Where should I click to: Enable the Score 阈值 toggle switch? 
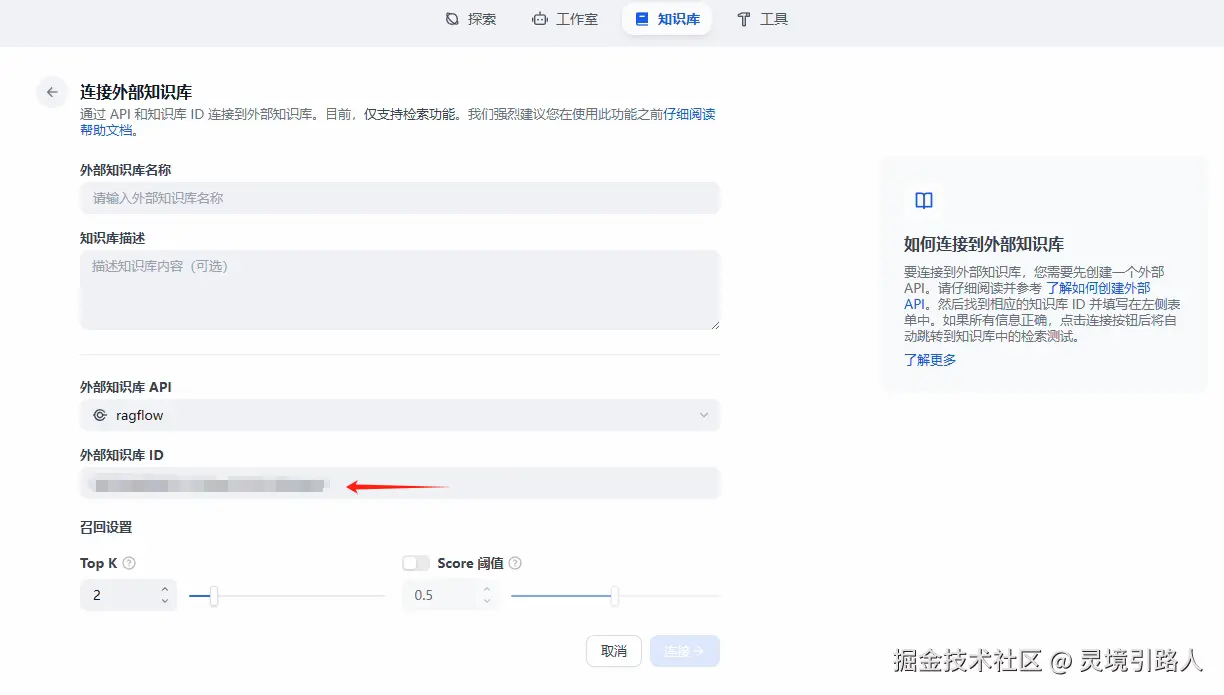coord(415,562)
